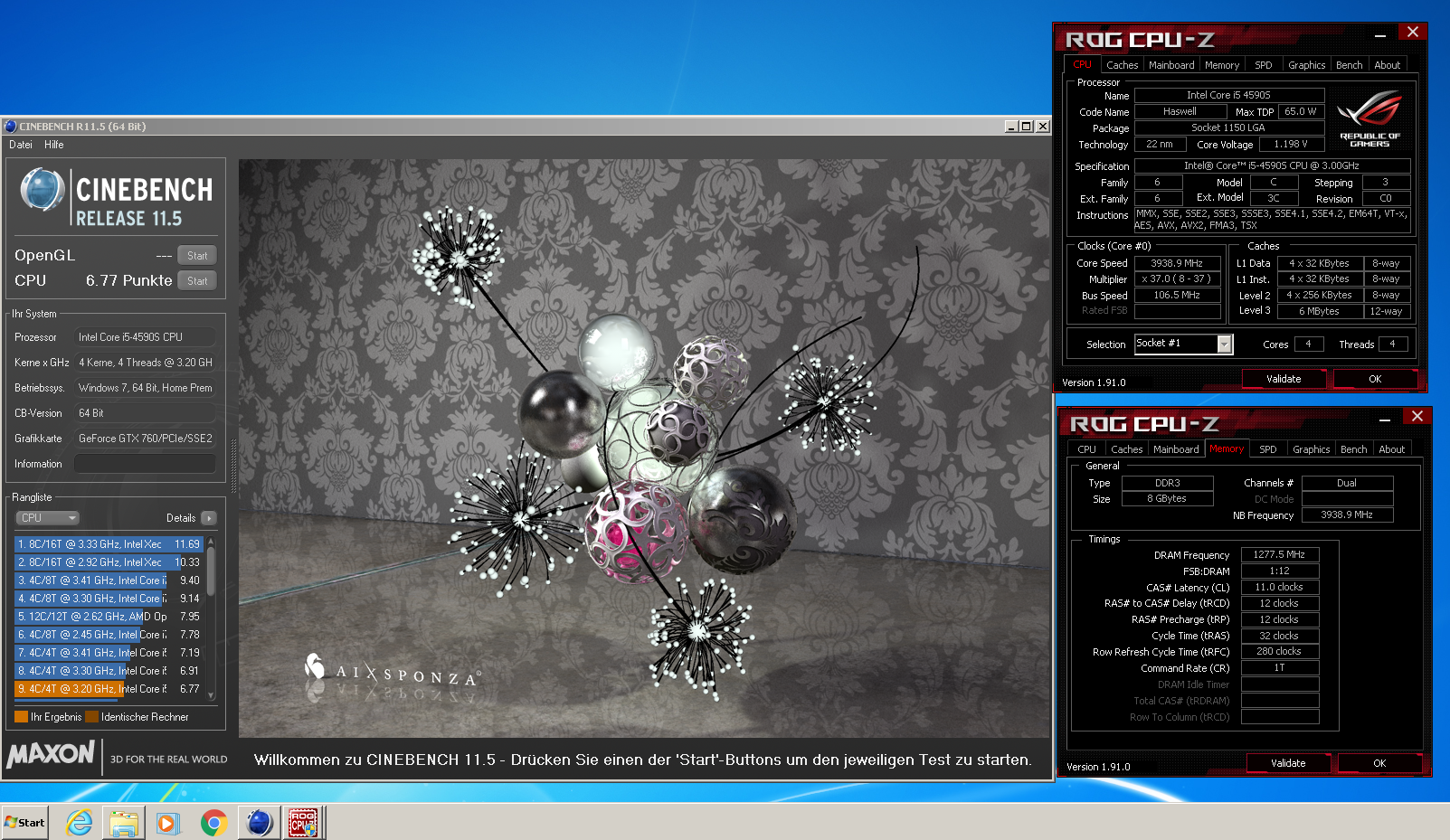
Task: Open SPD tab in upper CPU-Z
Action: [x=1264, y=65]
